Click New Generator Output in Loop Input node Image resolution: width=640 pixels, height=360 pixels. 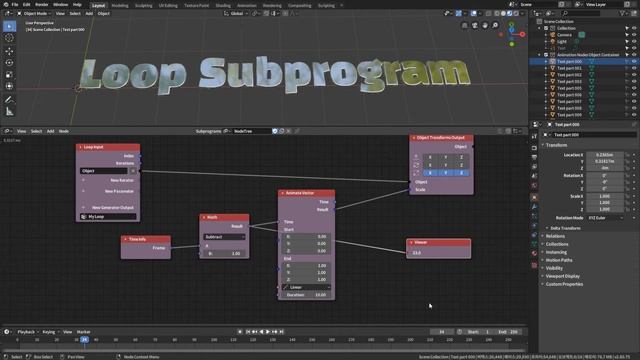pos(113,207)
